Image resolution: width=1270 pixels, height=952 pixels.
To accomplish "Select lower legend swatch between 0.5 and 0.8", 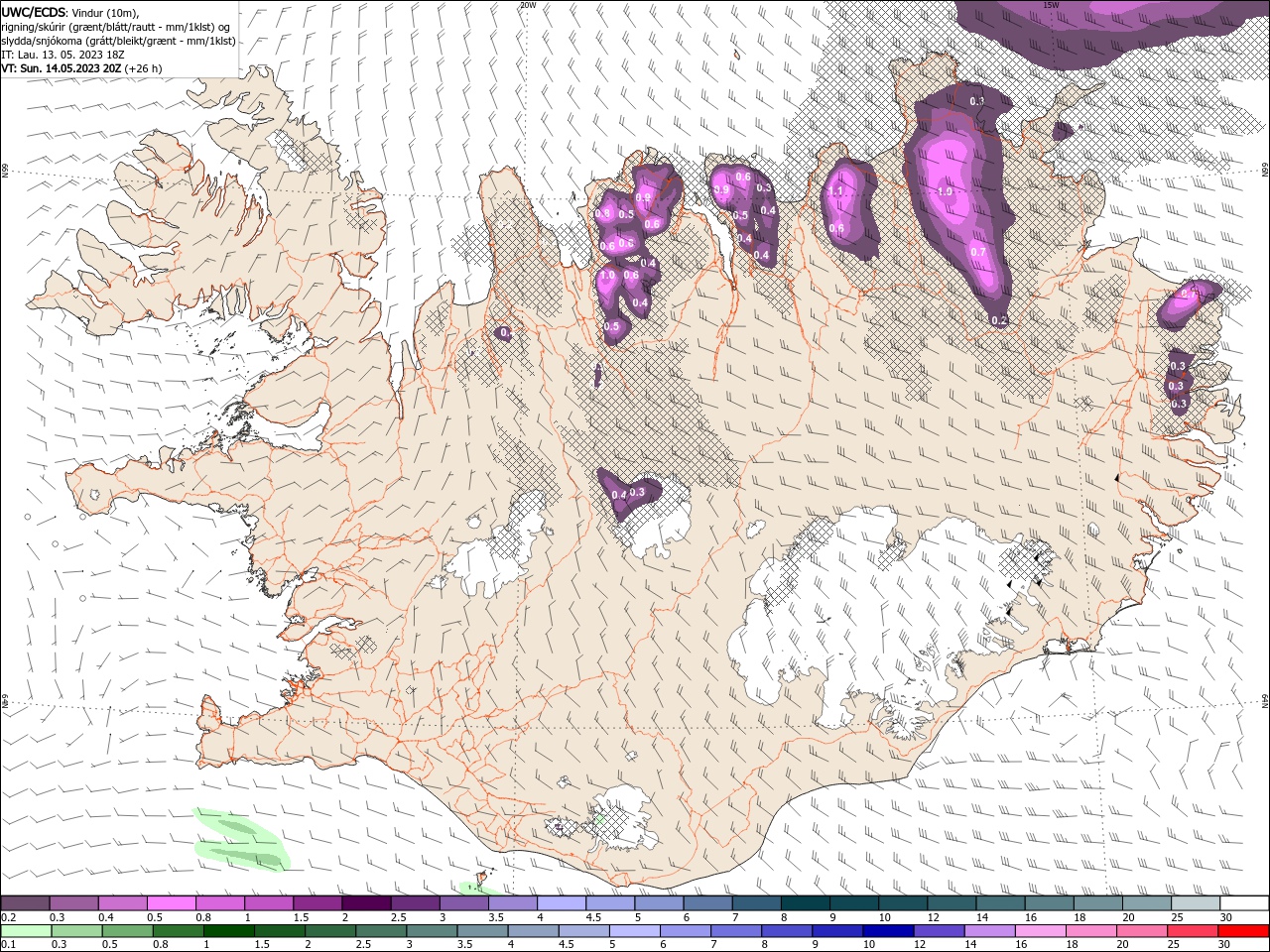I will [127, 931].
